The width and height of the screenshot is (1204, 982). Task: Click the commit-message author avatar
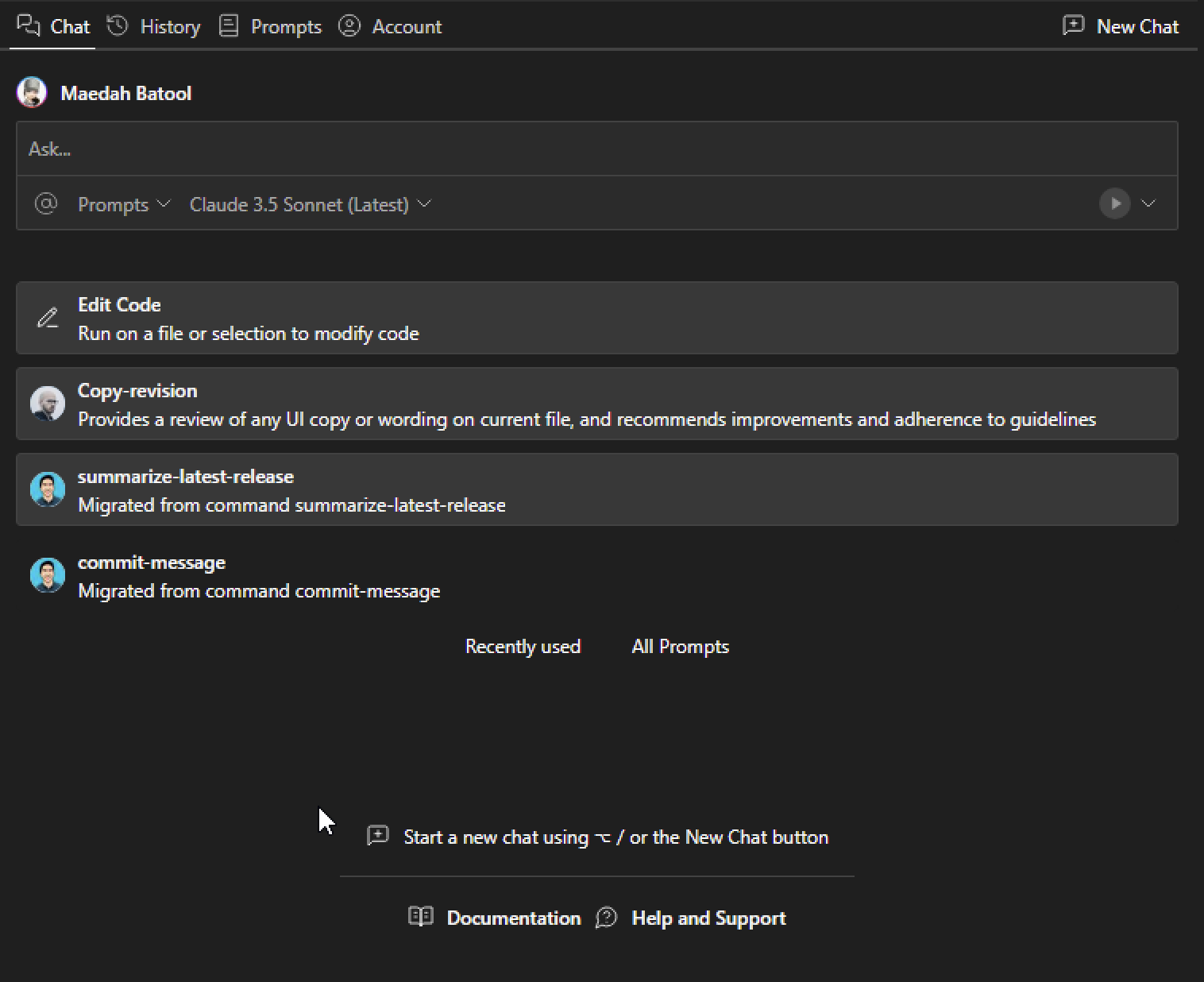pos(48,575)
